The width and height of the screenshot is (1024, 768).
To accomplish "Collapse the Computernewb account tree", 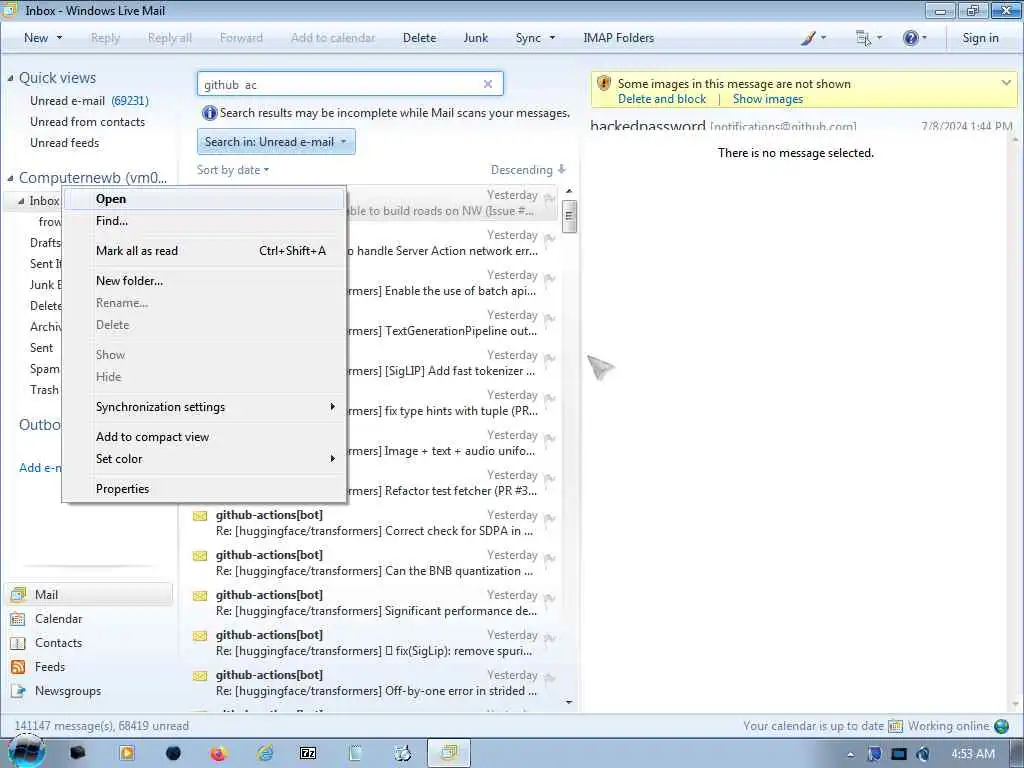I will (x=10, y=178).
